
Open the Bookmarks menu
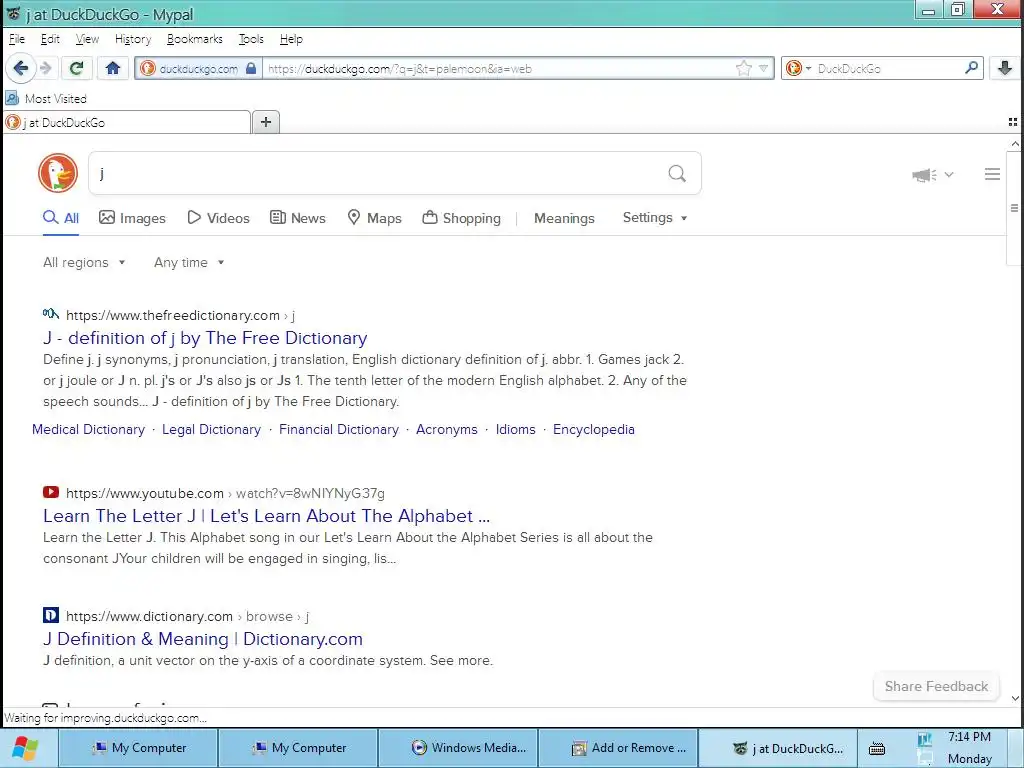point(195,39)
